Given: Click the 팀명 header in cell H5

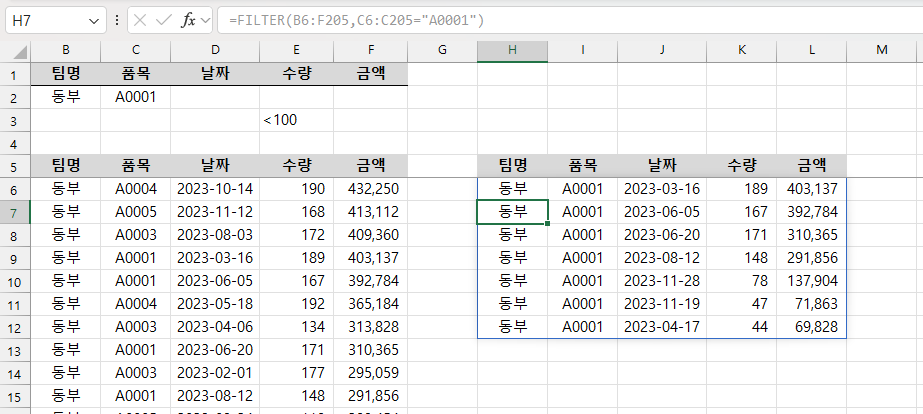Looking at the screenshot, I should point(512,166).
